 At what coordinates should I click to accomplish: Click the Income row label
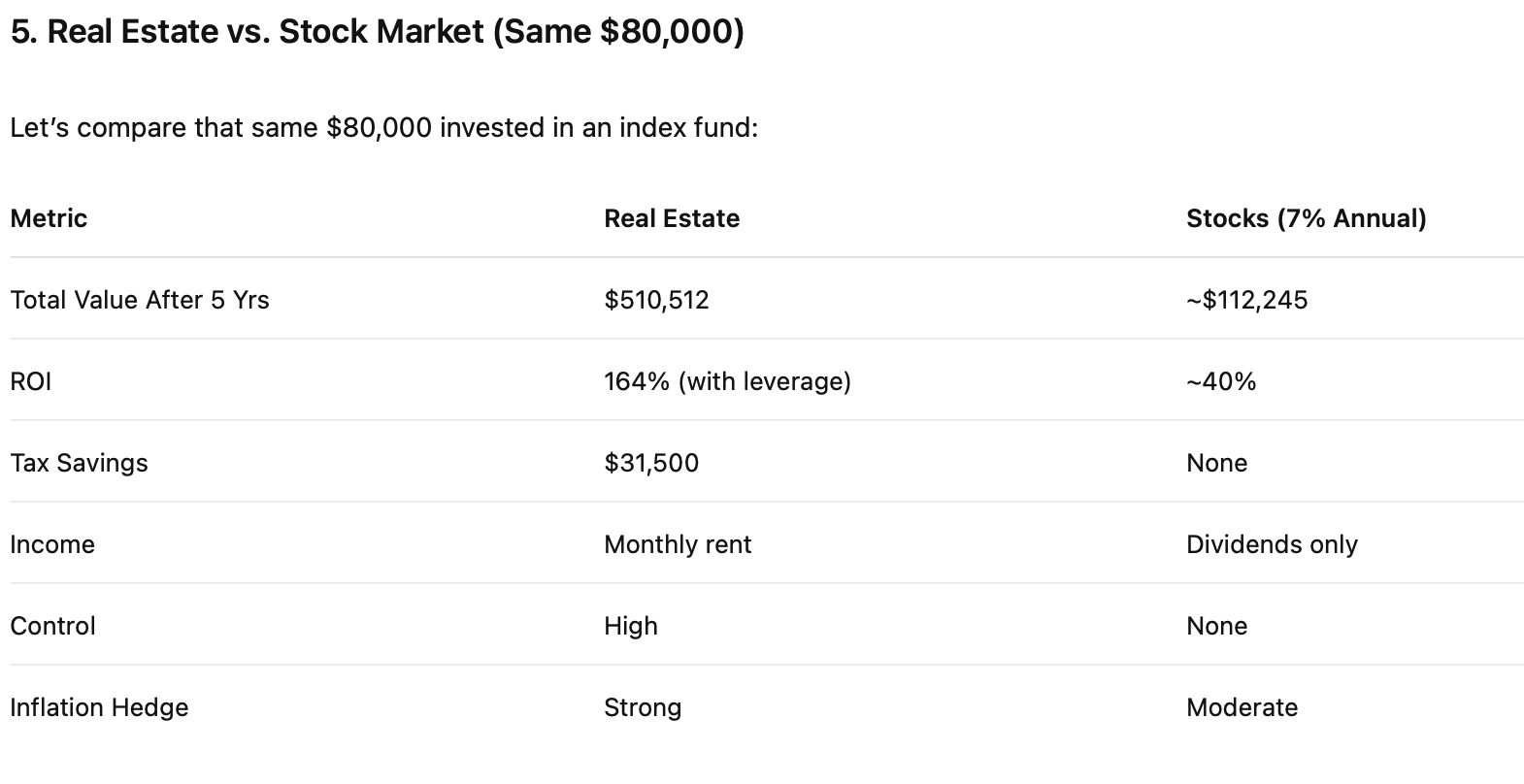tap(52, 544)
